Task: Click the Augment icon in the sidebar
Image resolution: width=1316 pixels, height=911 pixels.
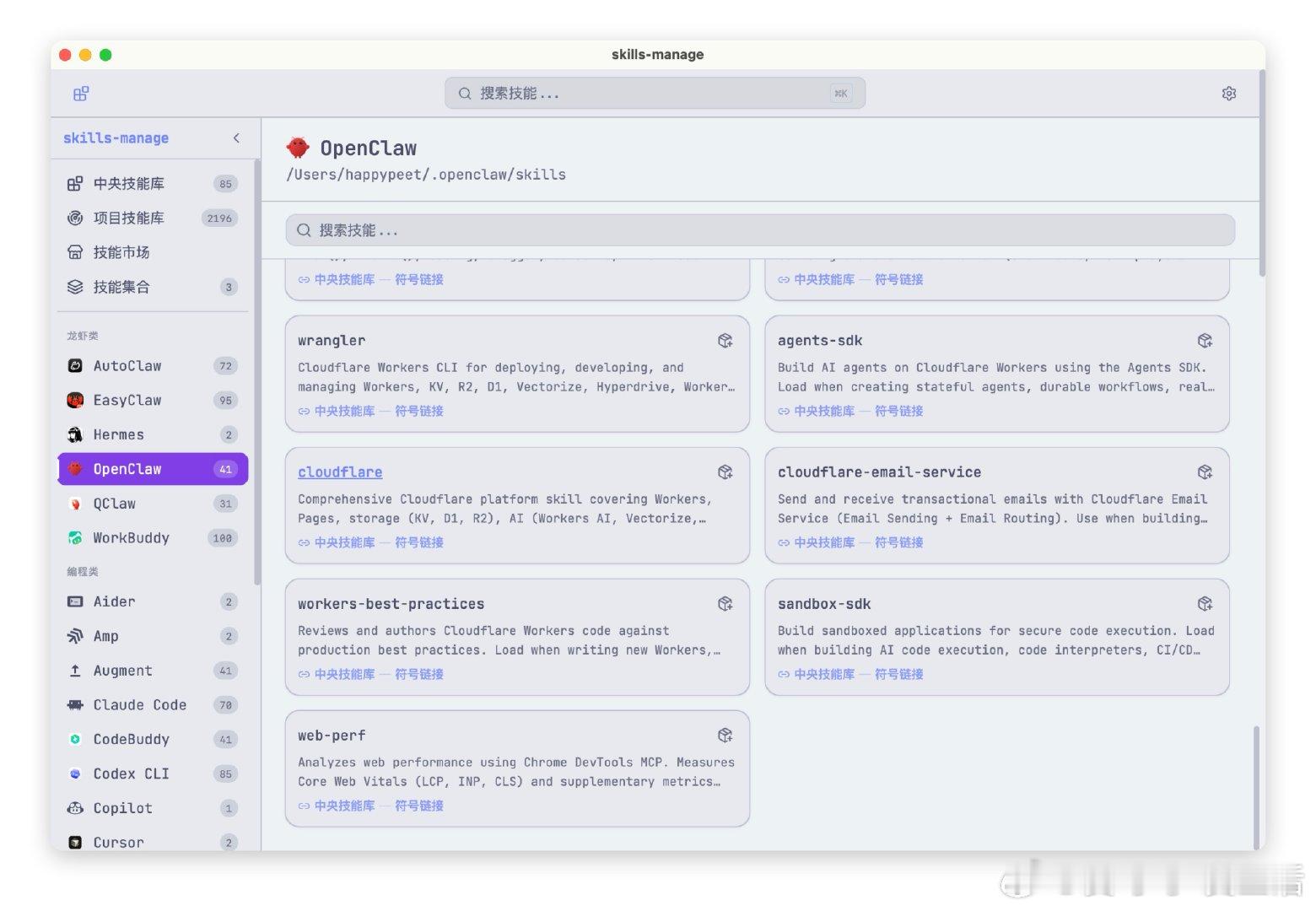Action: coord(75,671)
